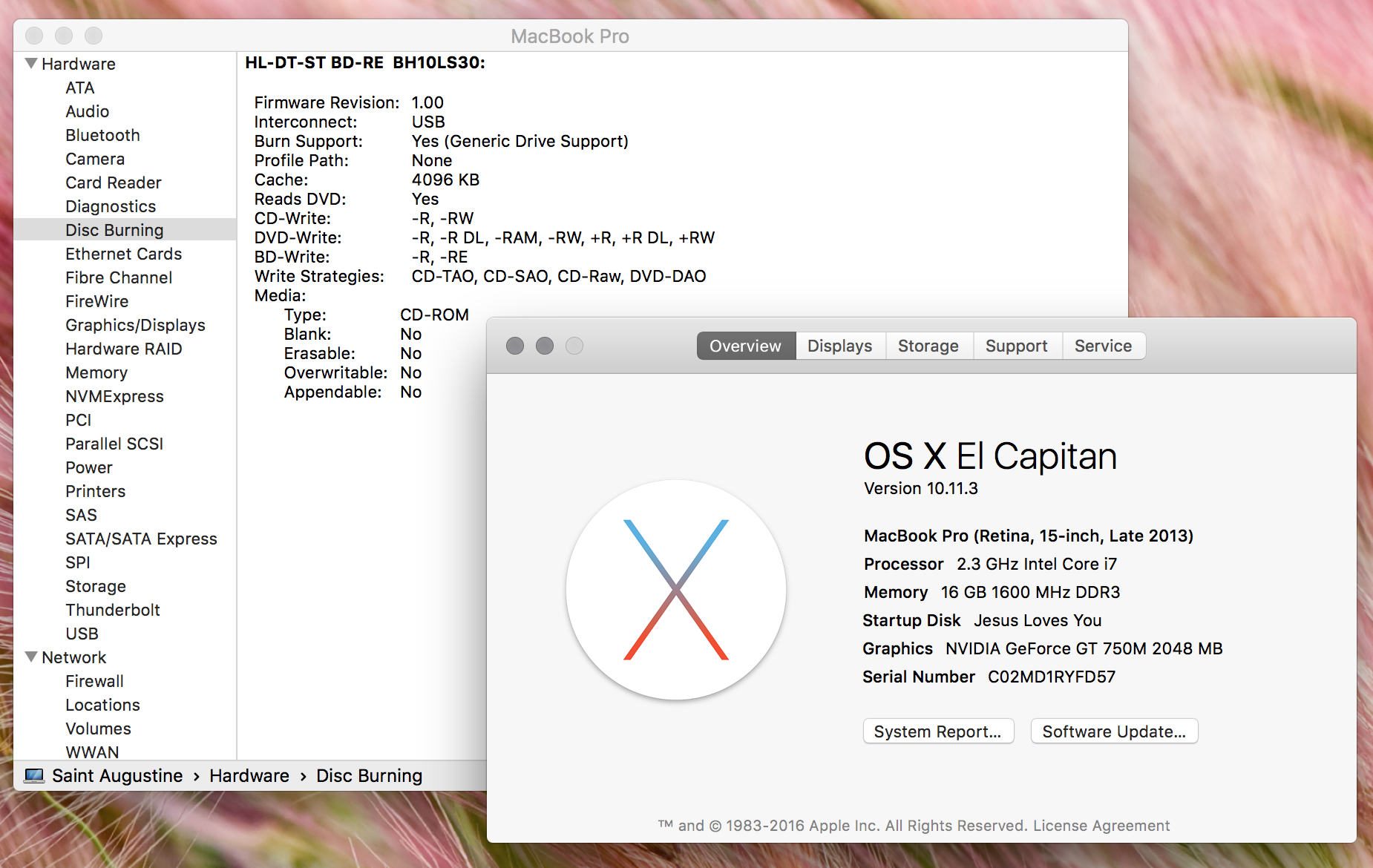Select Graphics/Displays in the sidebar
The height and width of the screenshot is (868, 1373).
tap(136, 325)
